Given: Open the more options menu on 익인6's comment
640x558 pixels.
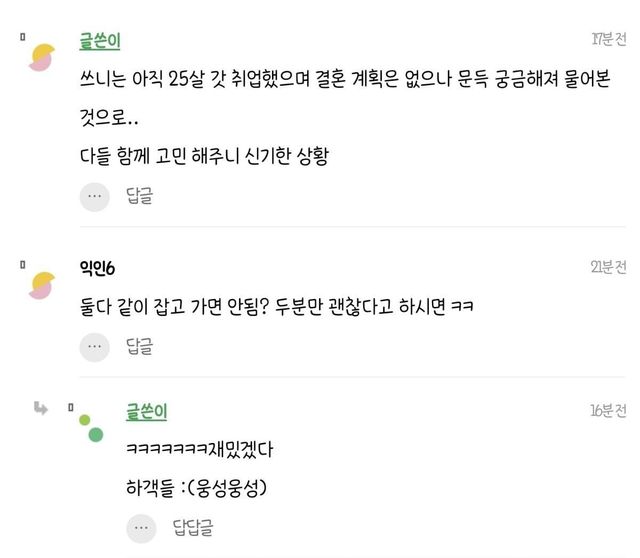Looking at the screenshot, I should point(95,347).
